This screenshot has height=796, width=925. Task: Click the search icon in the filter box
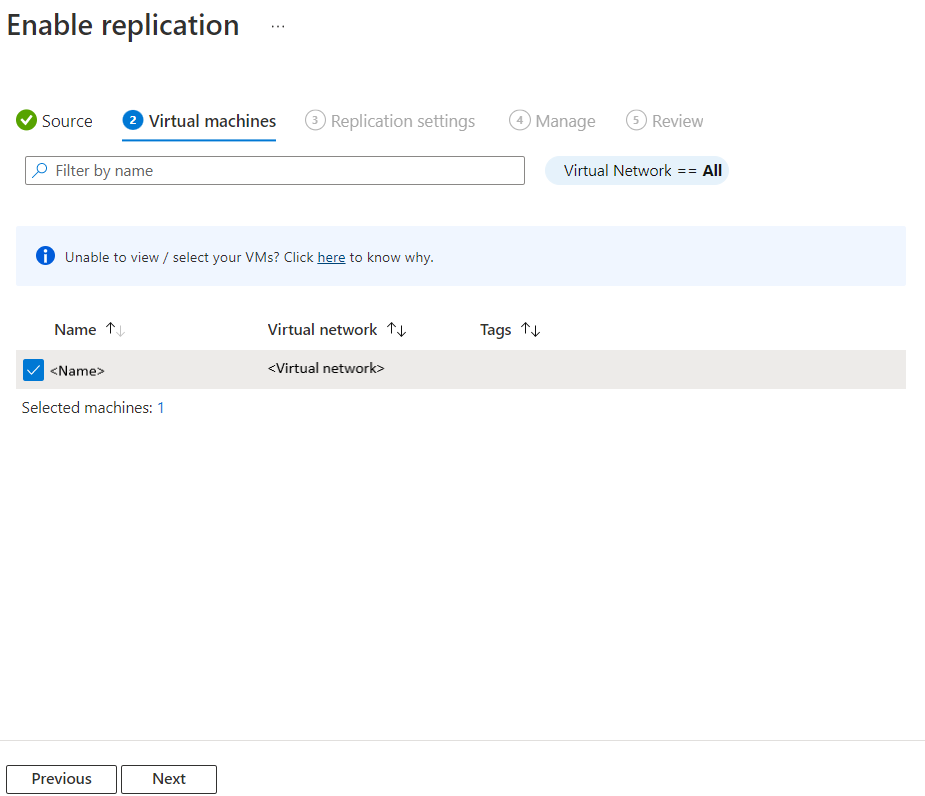pyautogui.click(x=40, y=170)
